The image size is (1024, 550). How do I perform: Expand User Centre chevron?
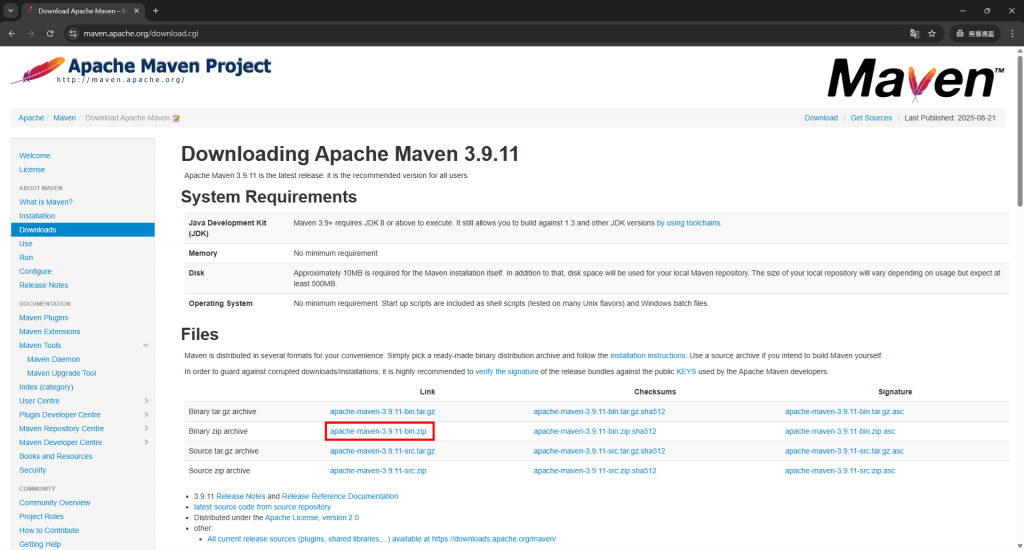146,400
